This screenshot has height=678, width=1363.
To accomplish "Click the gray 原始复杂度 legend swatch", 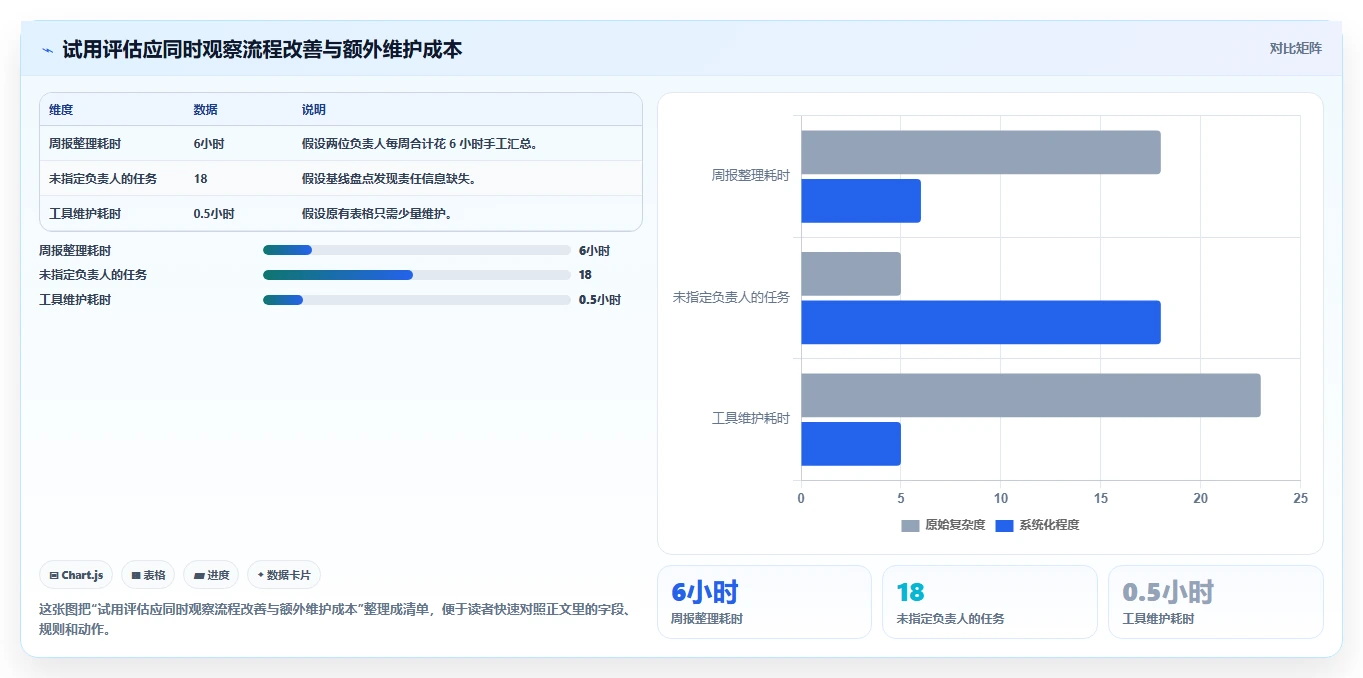I will point(910,525).
